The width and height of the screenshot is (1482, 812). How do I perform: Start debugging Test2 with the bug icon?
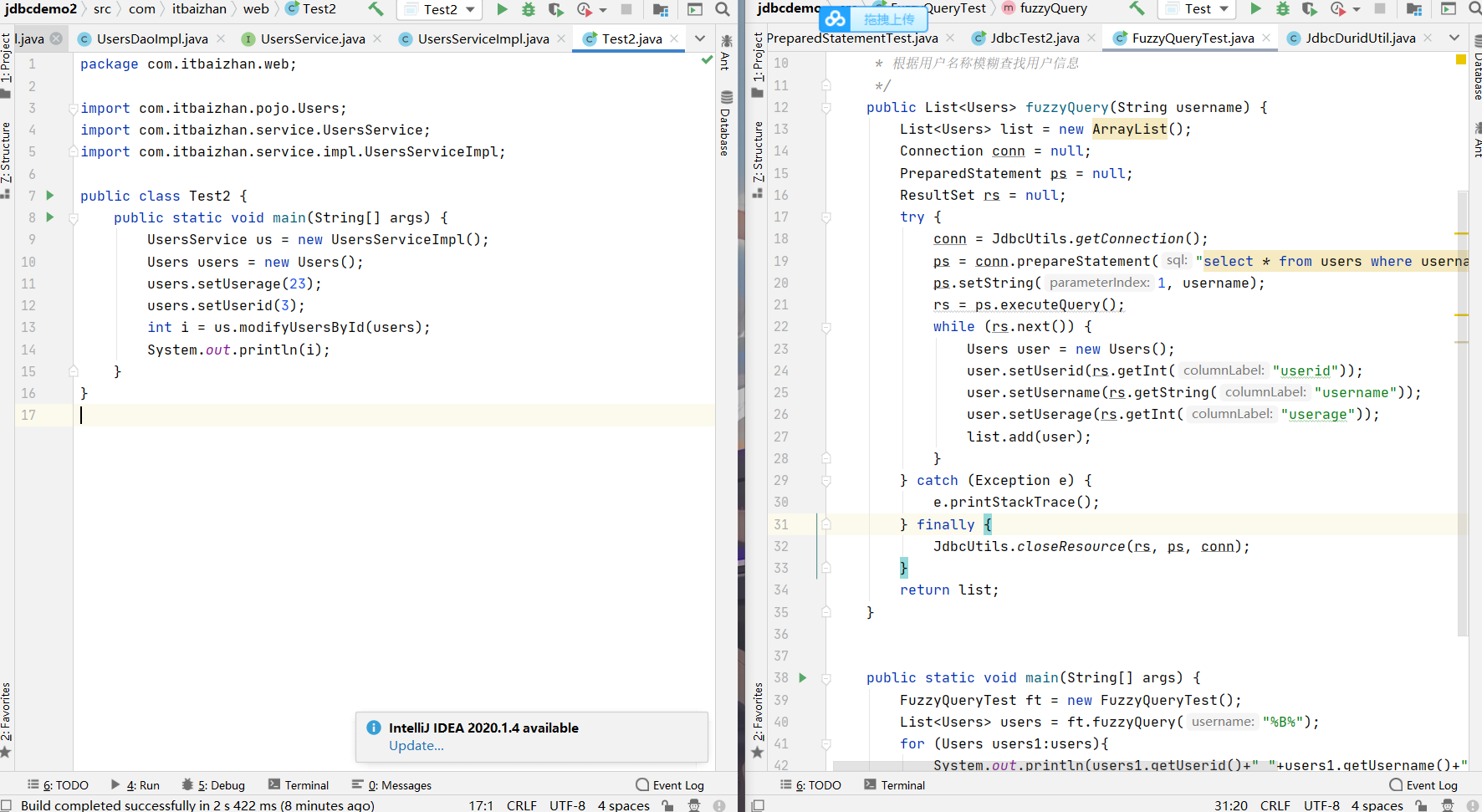(x=529, y=9)
